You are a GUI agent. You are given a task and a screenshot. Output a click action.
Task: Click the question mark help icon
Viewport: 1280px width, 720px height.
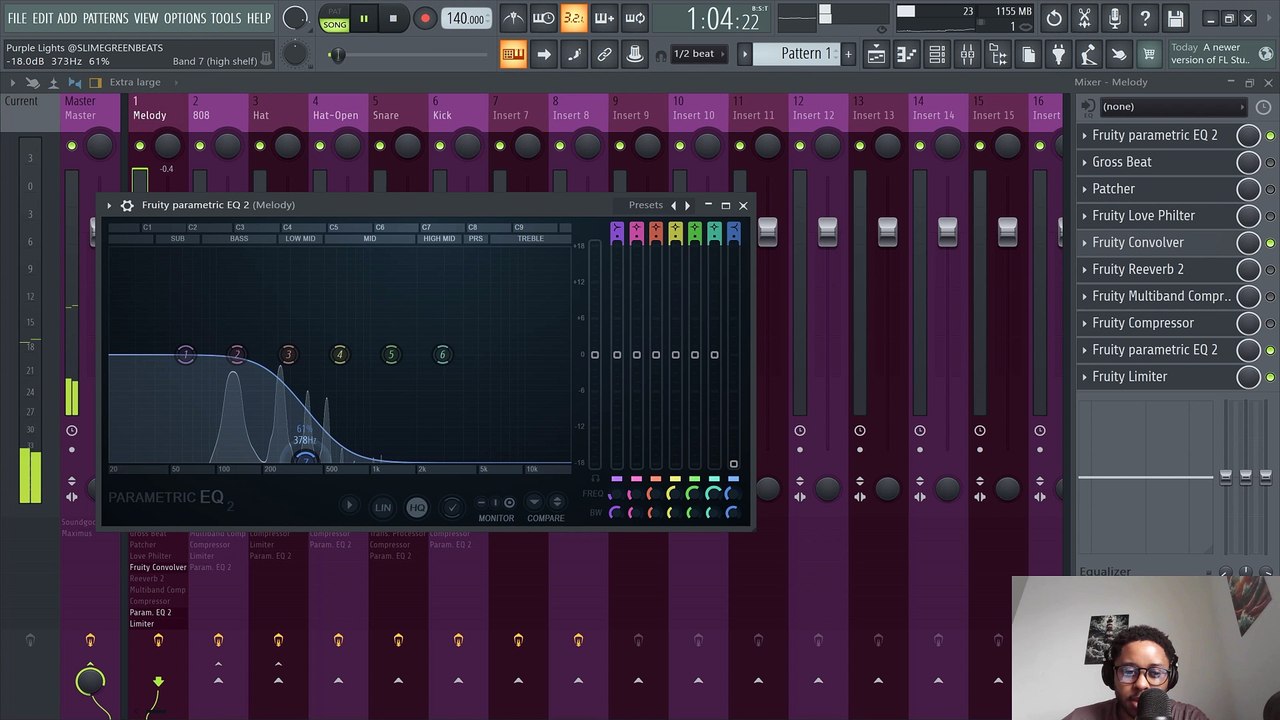[1145, 18]
